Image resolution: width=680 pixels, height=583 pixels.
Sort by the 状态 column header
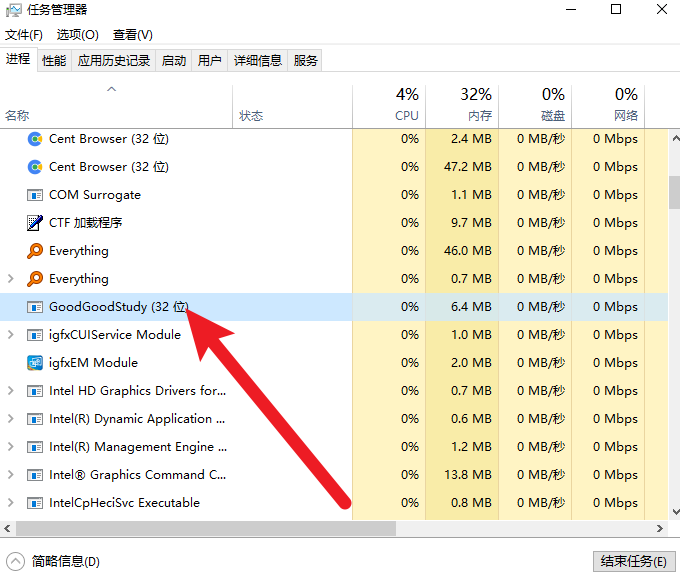(293, 107)
